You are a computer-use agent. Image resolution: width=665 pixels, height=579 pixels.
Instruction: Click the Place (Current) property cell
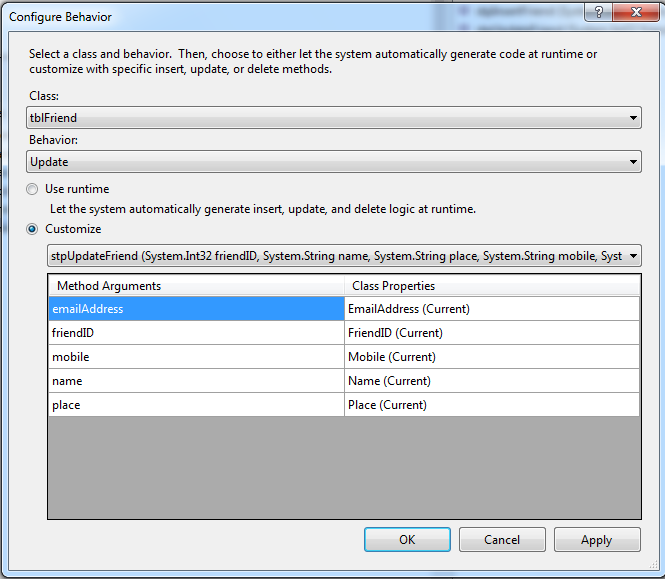click(x=492, y=405)
